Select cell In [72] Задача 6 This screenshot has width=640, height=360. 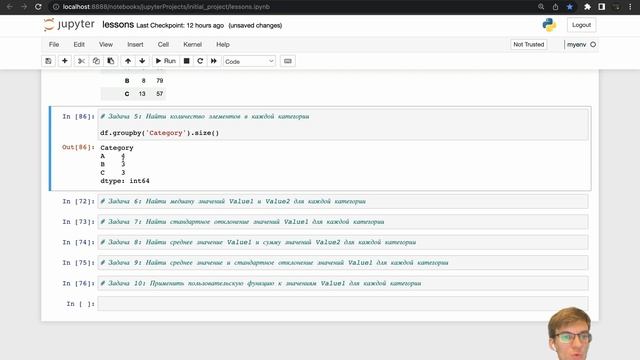(x=343, y=201)
